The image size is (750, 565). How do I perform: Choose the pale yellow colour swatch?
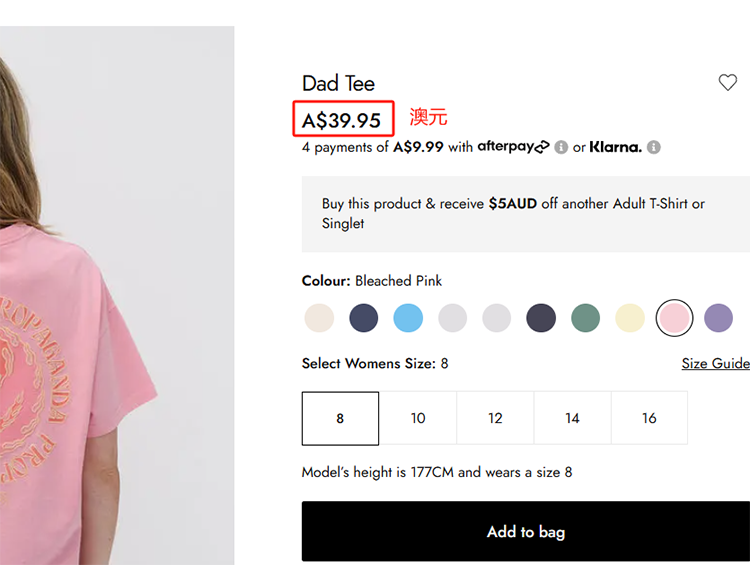(630, 318)
